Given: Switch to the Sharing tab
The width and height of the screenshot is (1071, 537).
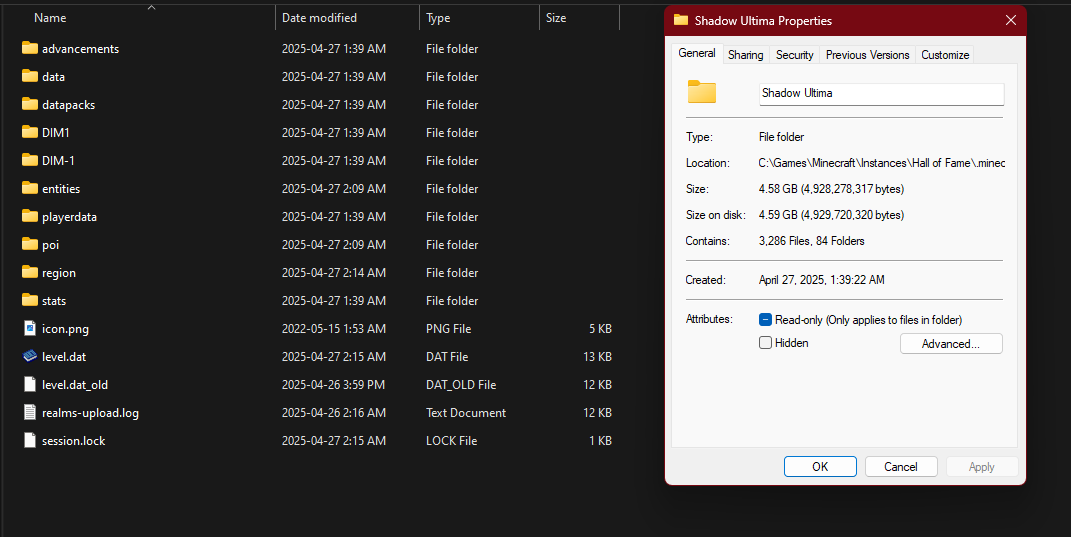Looking at the screenshot, I should (x=745, y=55).
